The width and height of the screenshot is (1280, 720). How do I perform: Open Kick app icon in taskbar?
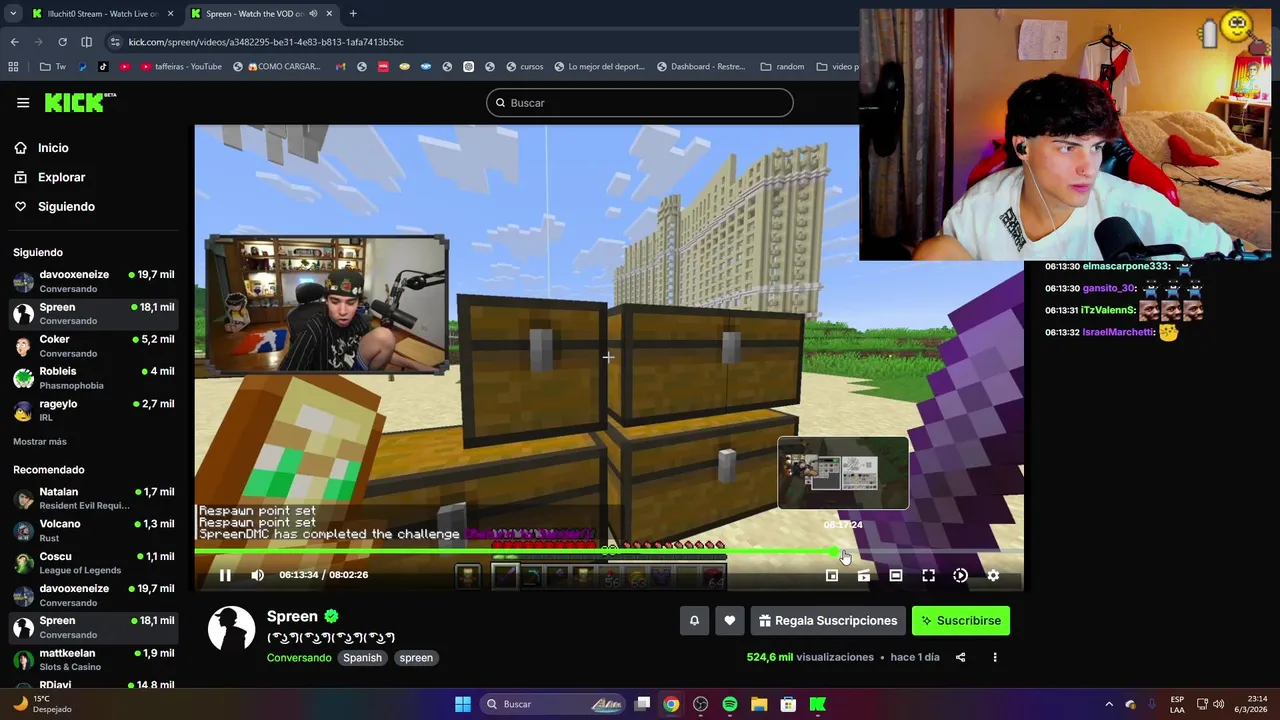click(818, 704)
